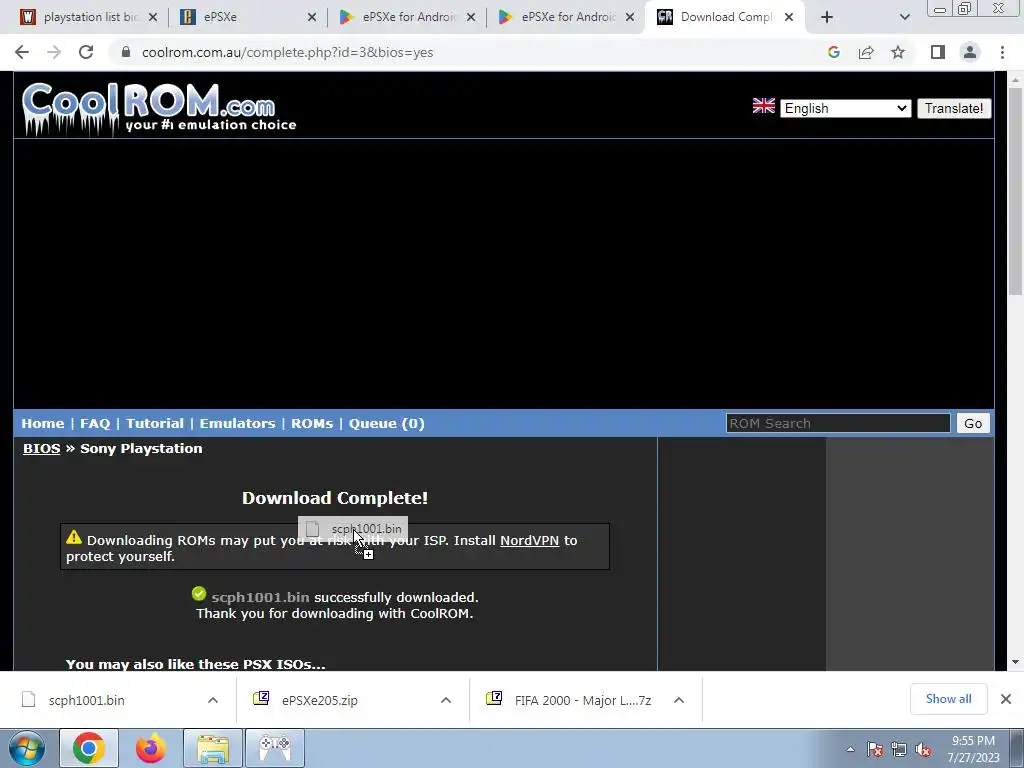Close the ePSXe tab
The width and height of the screenshot is (1024, 768).
click(312, 17)
